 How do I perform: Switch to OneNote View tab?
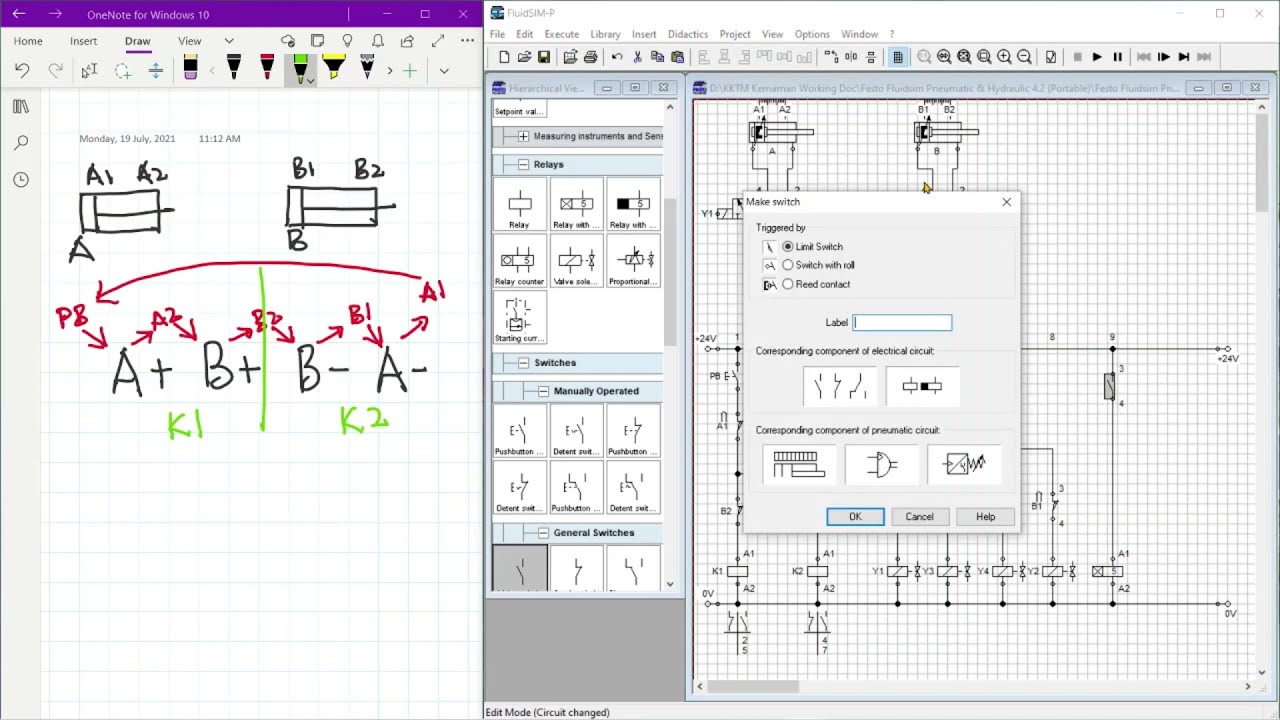(x=189, y=41)
